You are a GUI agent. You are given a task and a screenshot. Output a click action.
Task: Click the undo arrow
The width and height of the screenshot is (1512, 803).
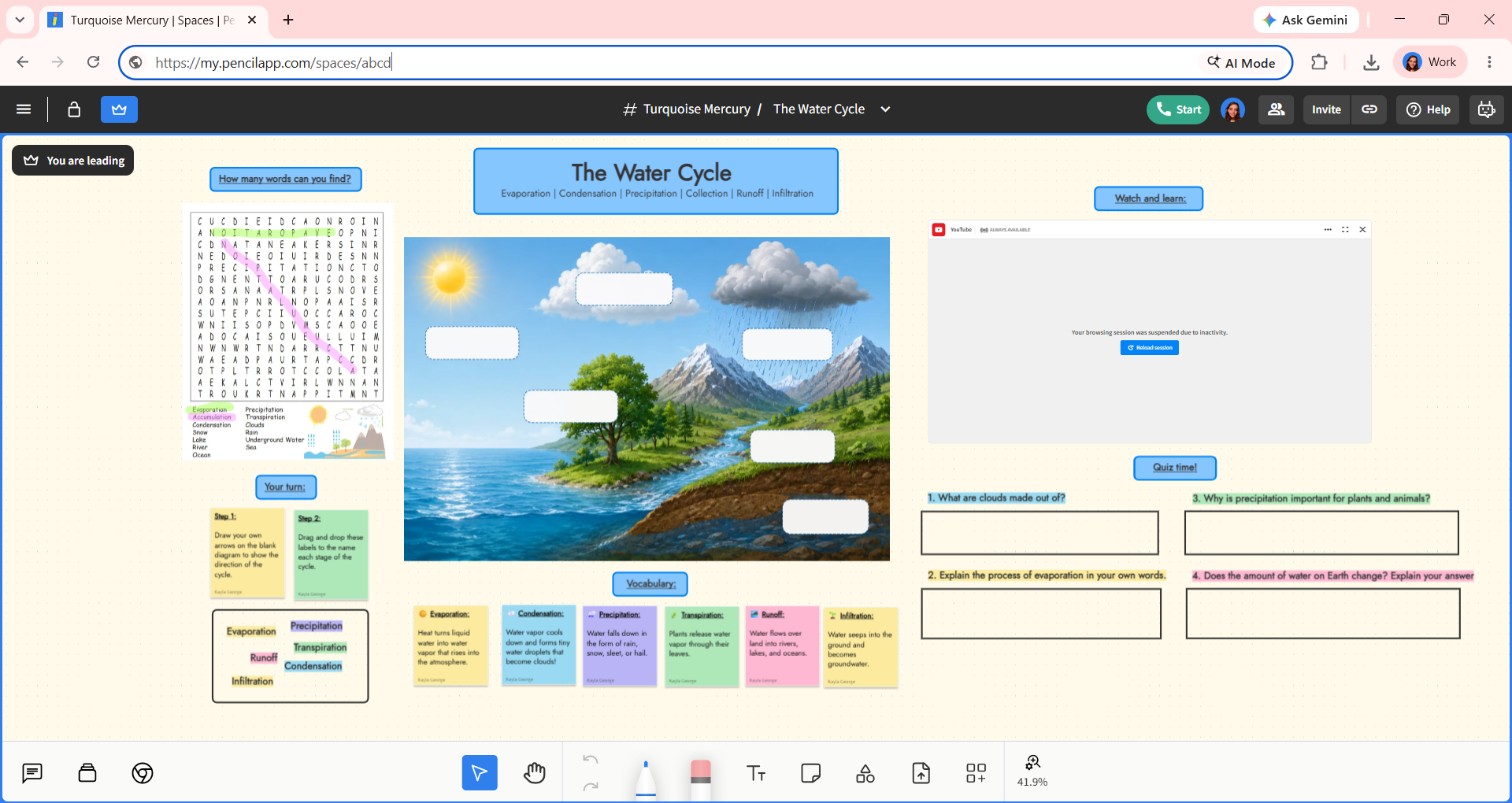591,760
